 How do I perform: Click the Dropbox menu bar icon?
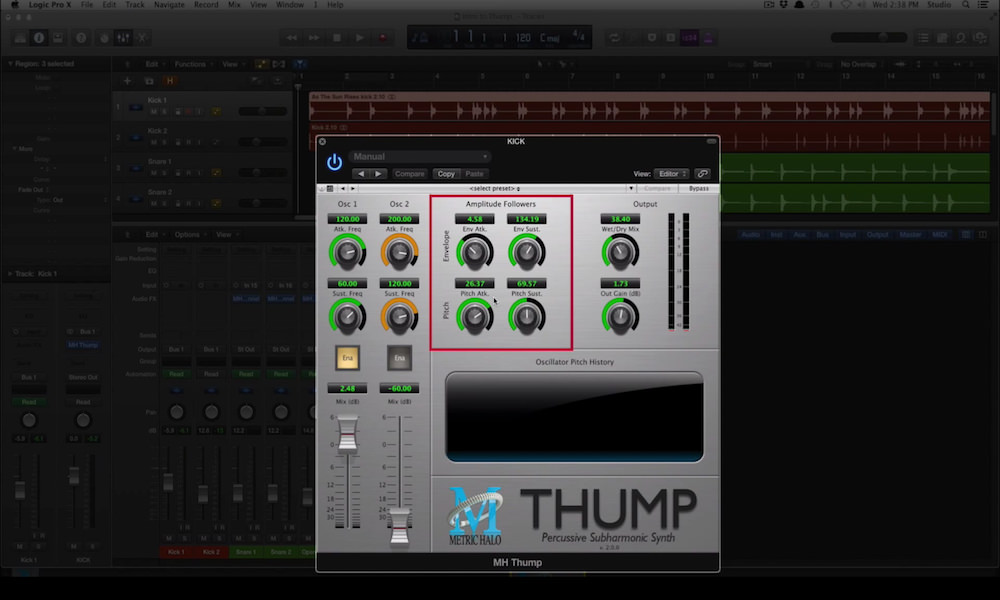tap(784, 4)
